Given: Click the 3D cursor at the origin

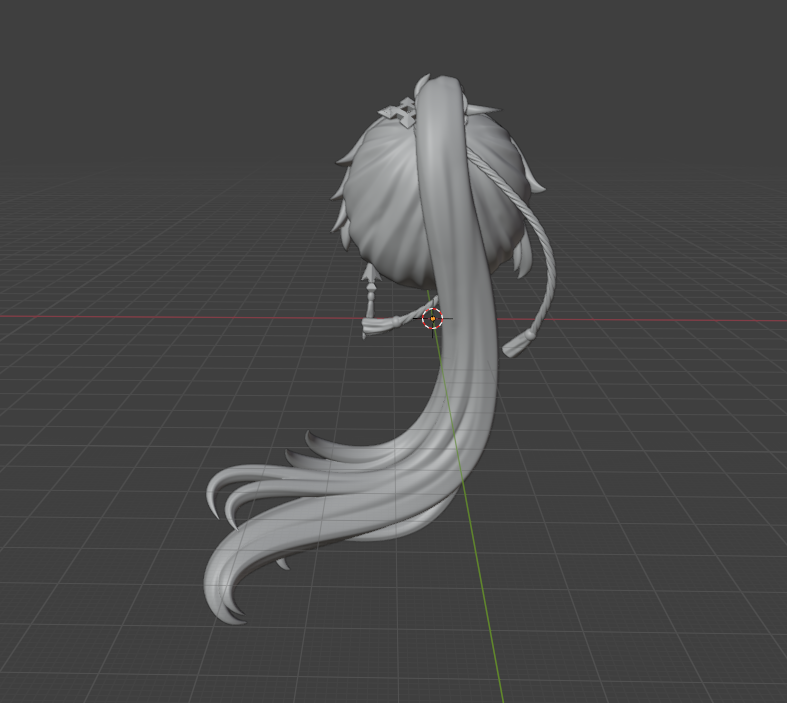Looking at the screenshot, I should [x=432, y=319].
